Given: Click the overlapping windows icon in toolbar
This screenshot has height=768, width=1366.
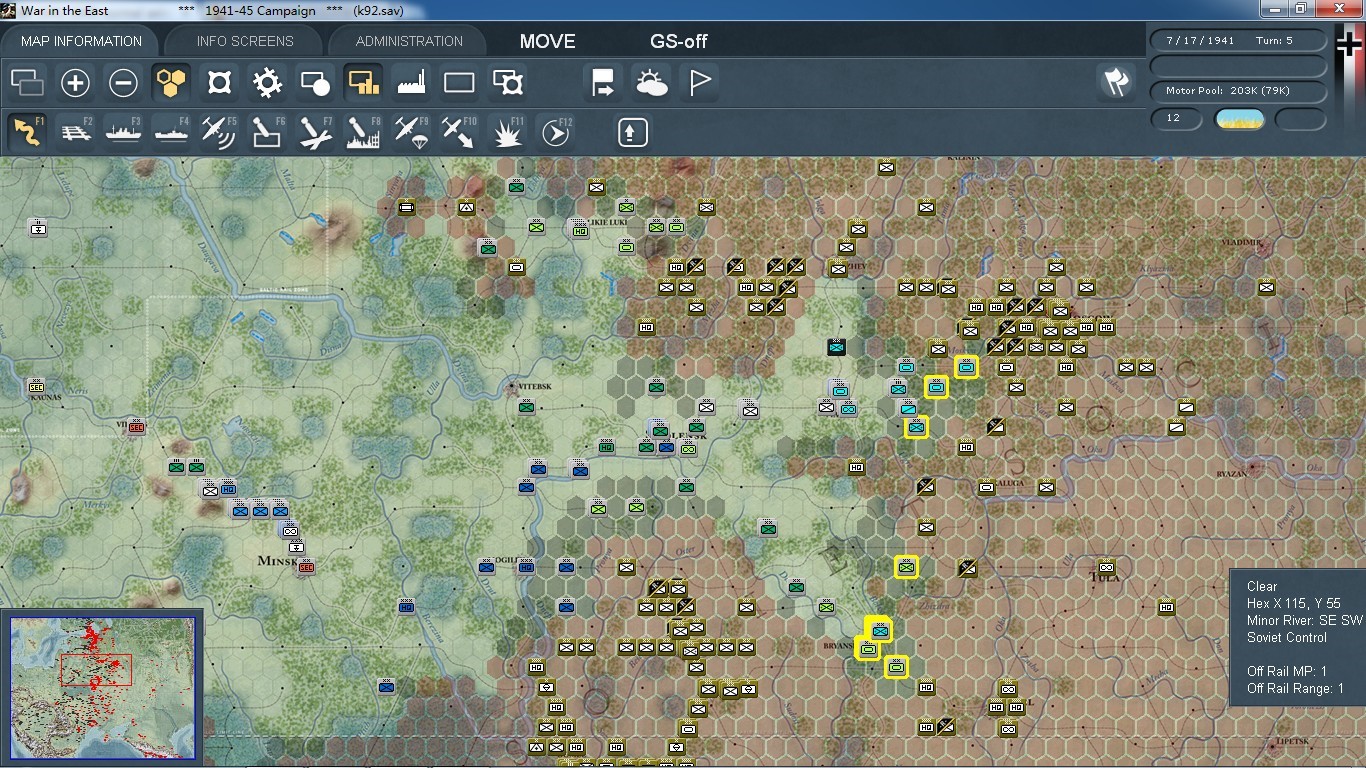Looking at the screenshot, I should pyautogui.click(x=27, y=82).
